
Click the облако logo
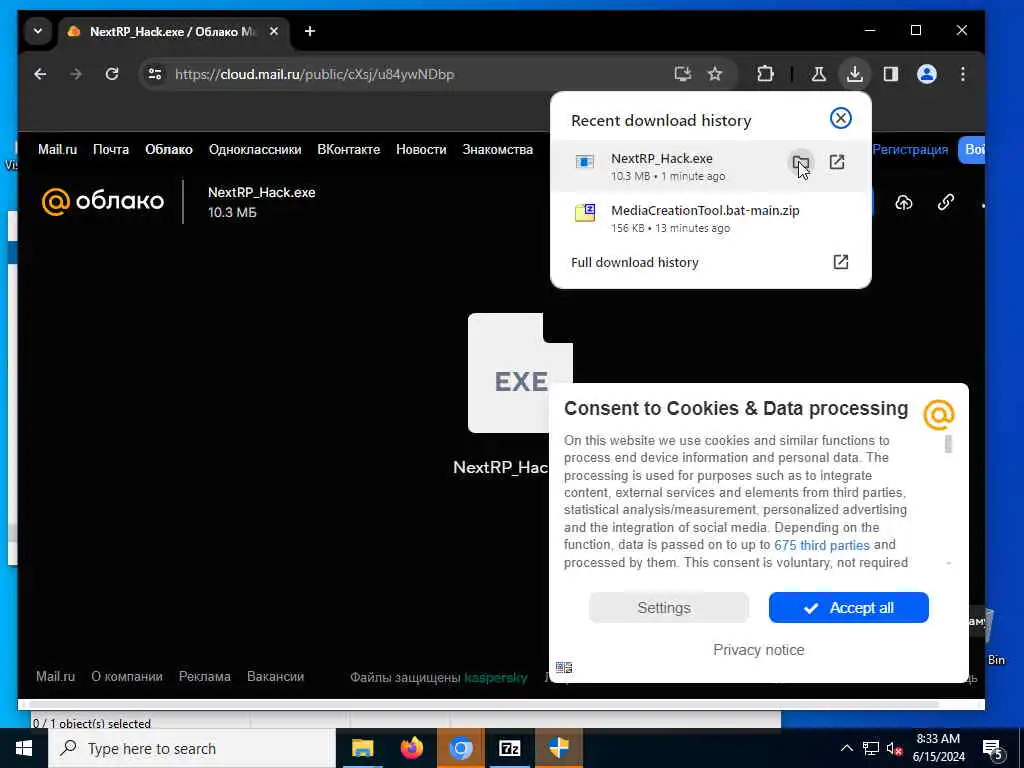click(x=103, y=201)
